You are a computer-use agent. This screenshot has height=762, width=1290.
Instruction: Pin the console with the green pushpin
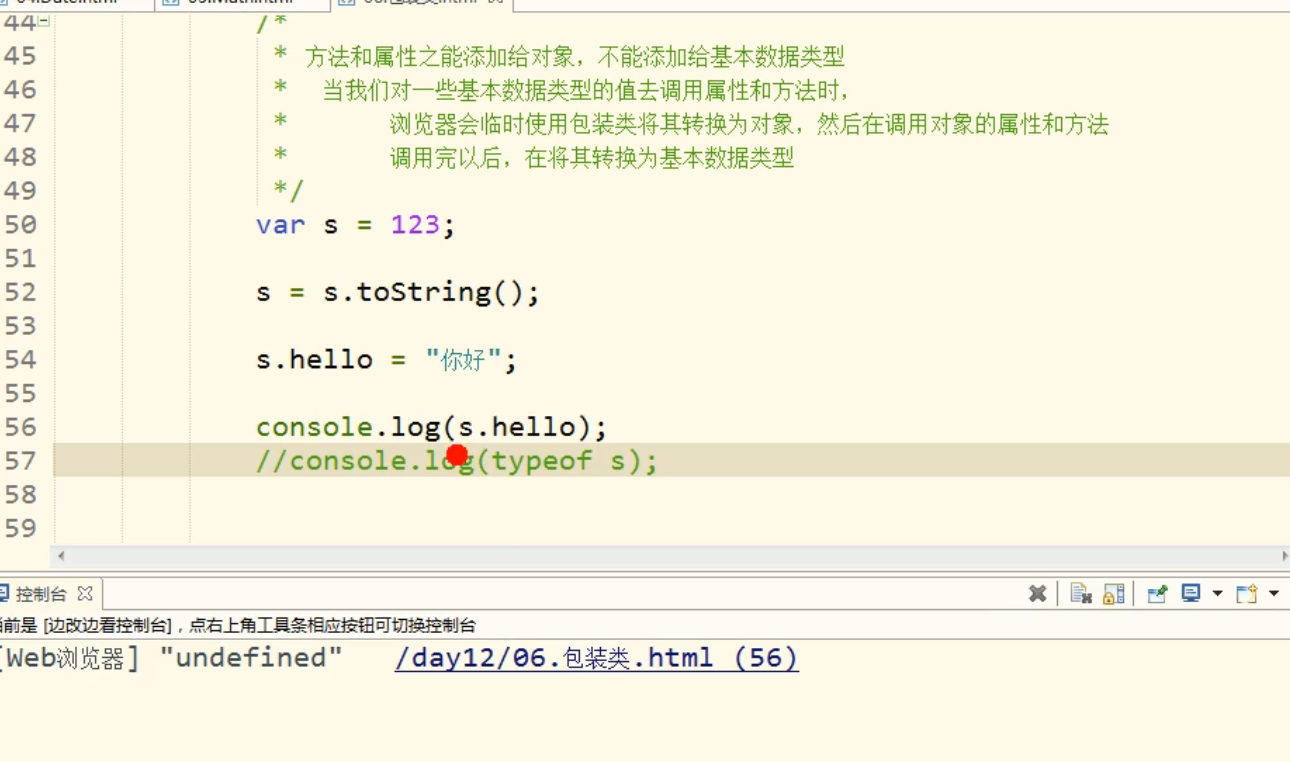click(x=1157, y=594)
